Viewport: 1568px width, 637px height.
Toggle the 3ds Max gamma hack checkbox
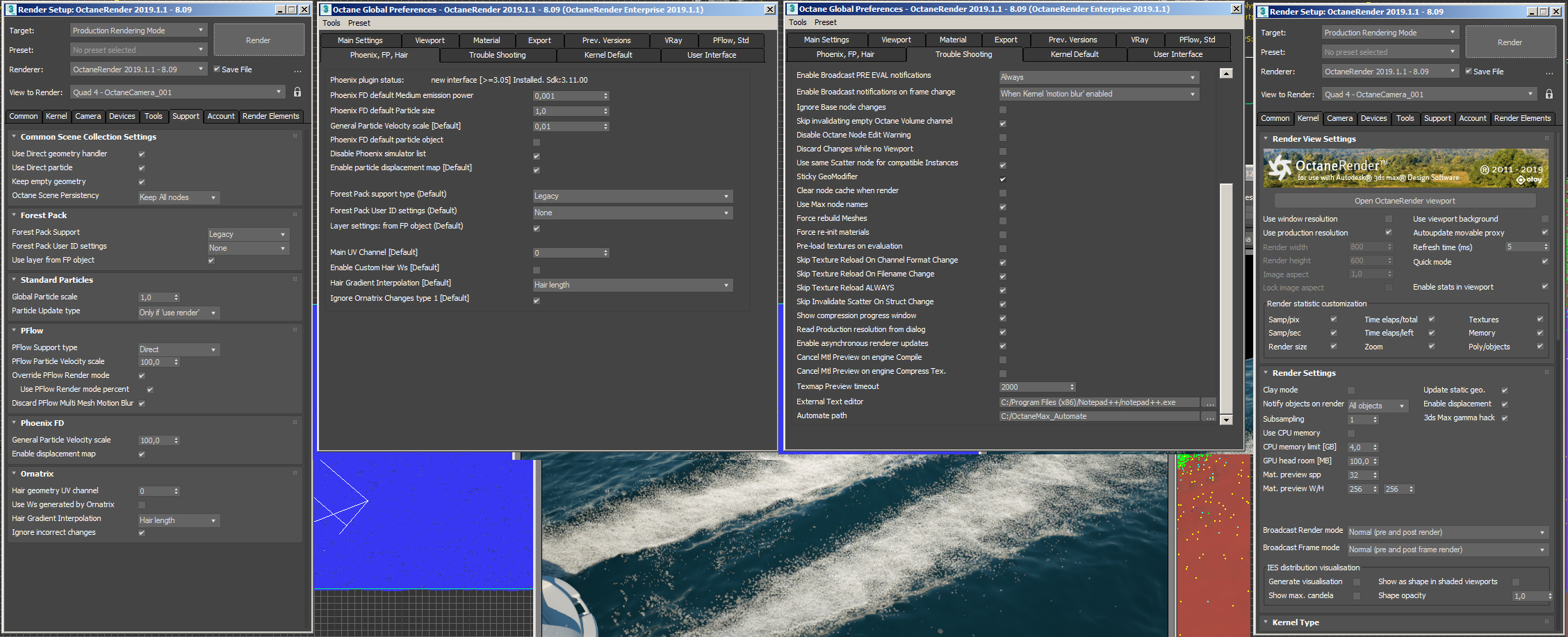click(1505, 418)
